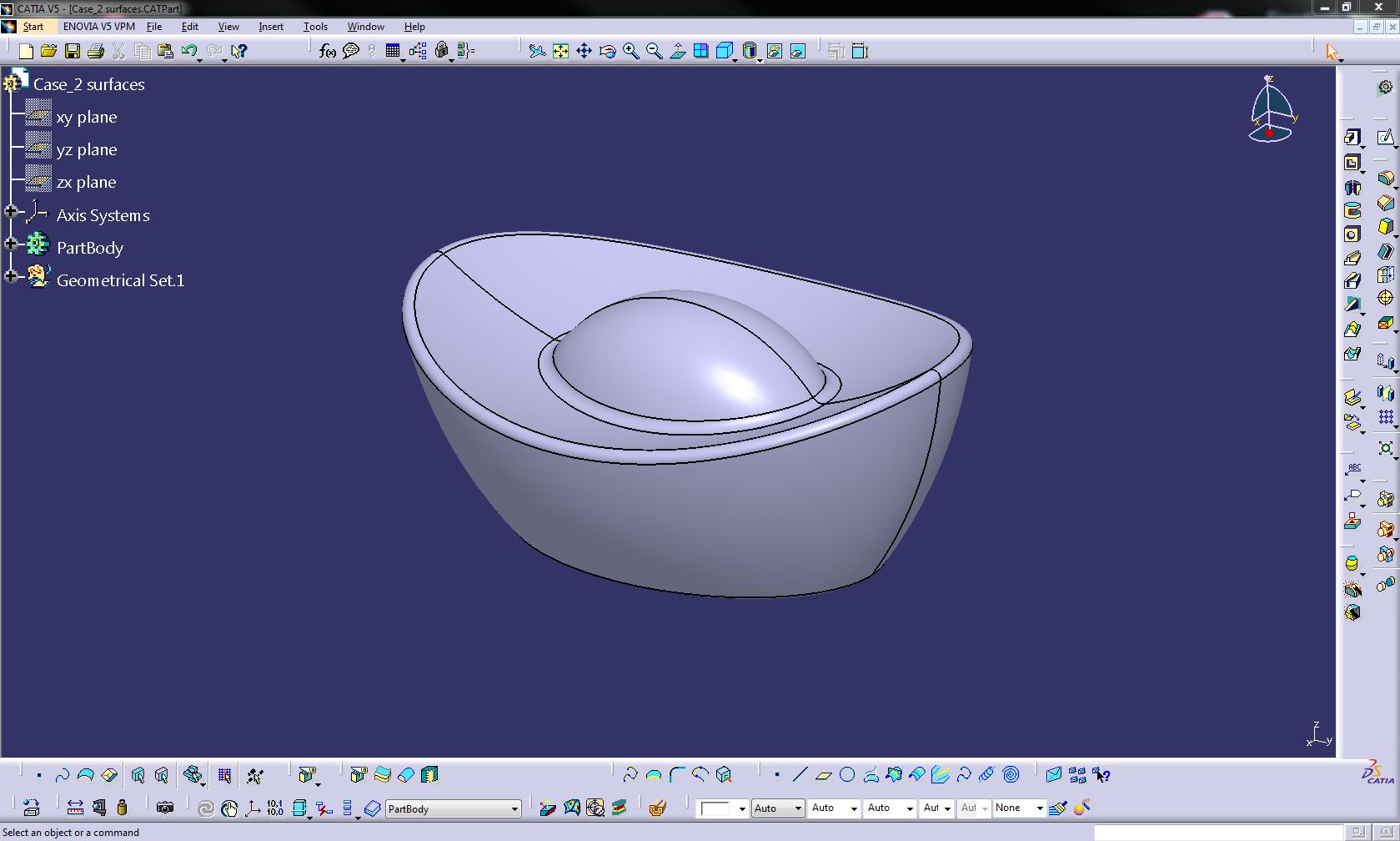Open the ENOVIA V5 VPM menu
The height and width of the screenshot is (841, 1400).
click(x=99, y=27)
